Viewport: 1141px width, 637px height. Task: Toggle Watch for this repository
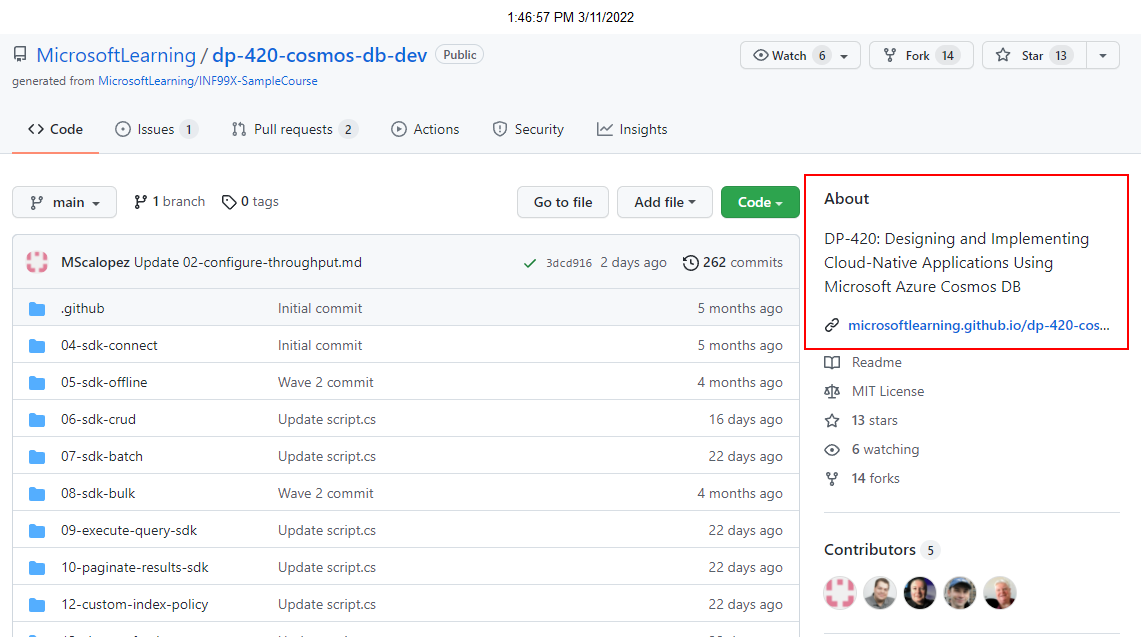tap(787, 55)
